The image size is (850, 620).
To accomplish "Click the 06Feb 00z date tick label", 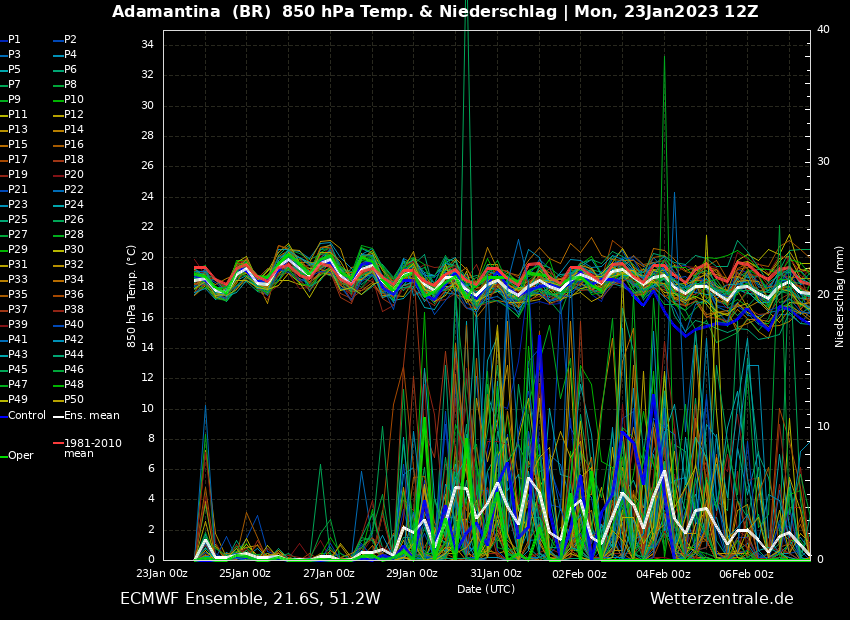I will click(746, 574).
